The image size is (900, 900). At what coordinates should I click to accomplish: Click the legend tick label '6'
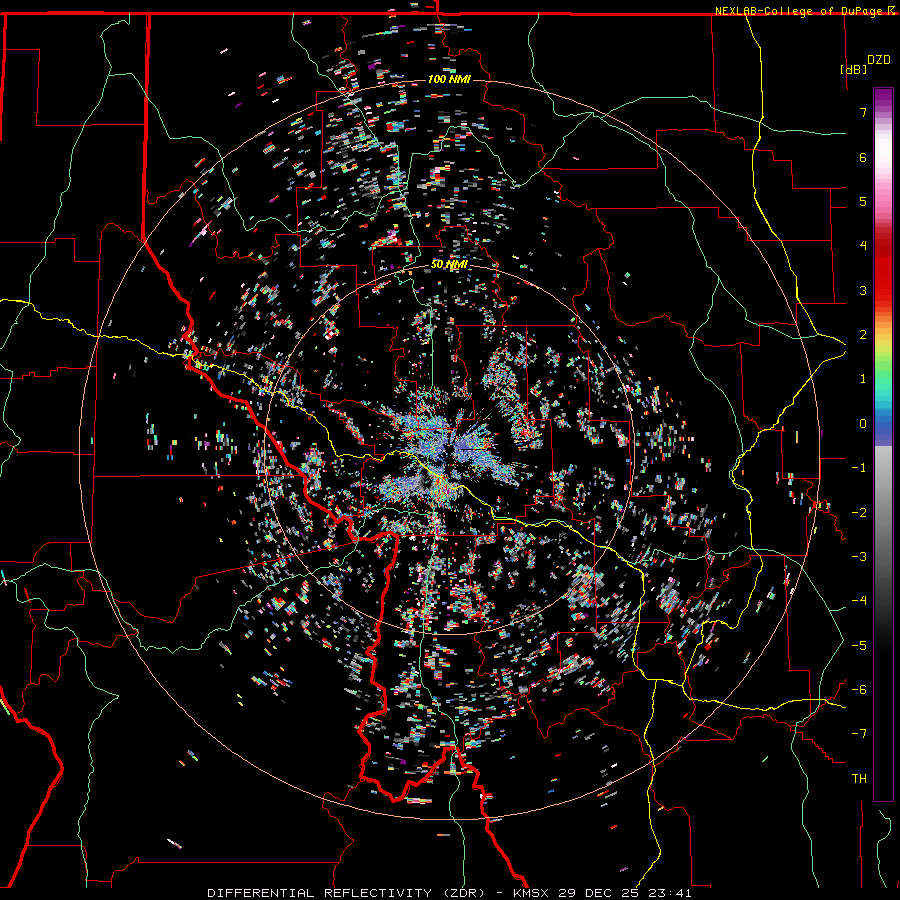[863, 157]
